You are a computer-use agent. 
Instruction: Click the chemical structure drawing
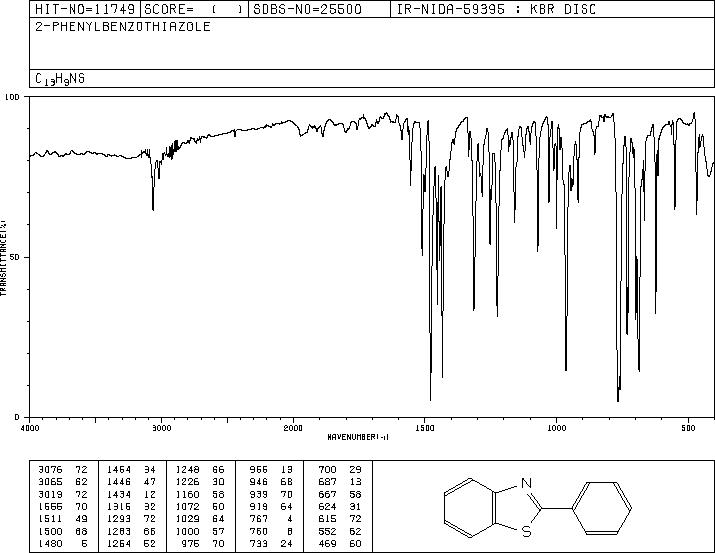pyautogui.click(x=538, y=506)
